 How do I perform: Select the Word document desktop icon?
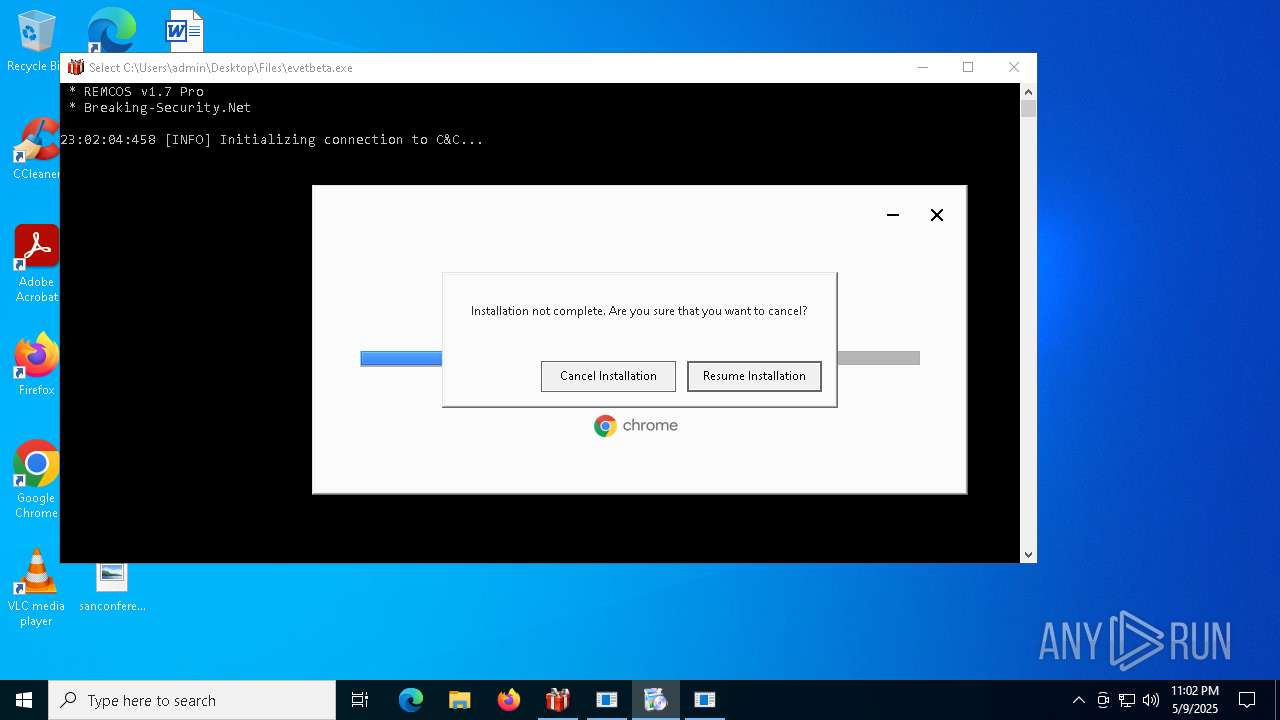(184, 32)
